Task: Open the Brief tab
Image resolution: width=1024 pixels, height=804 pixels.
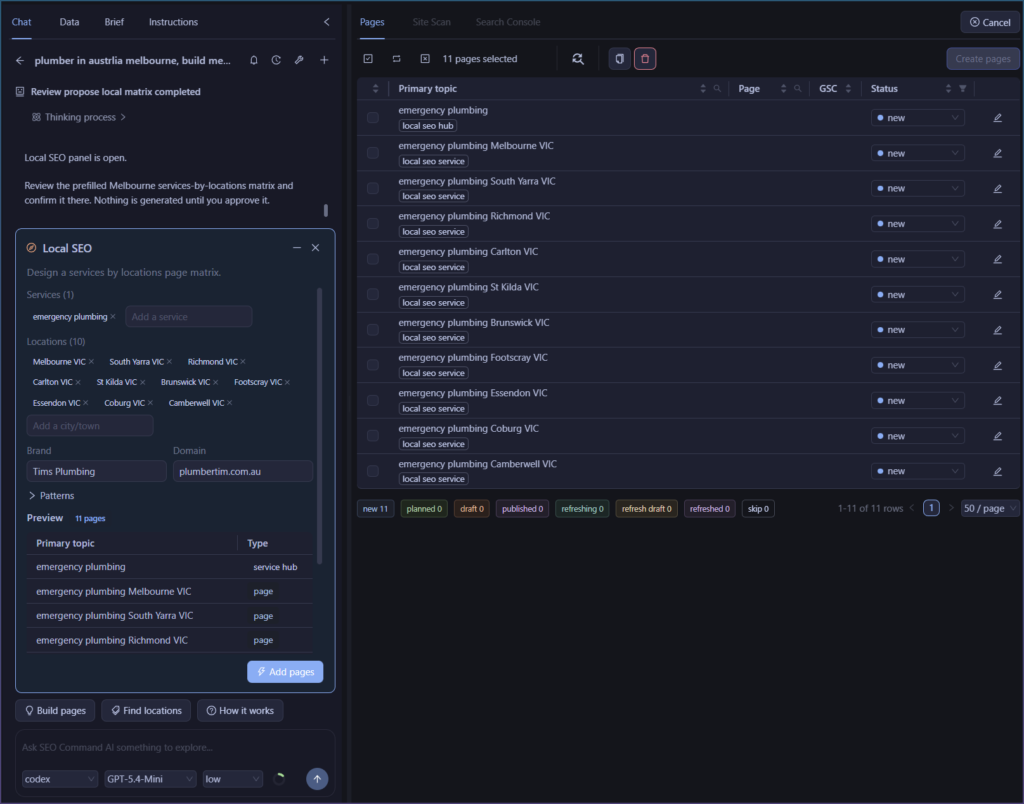Action: click(114, 22)
